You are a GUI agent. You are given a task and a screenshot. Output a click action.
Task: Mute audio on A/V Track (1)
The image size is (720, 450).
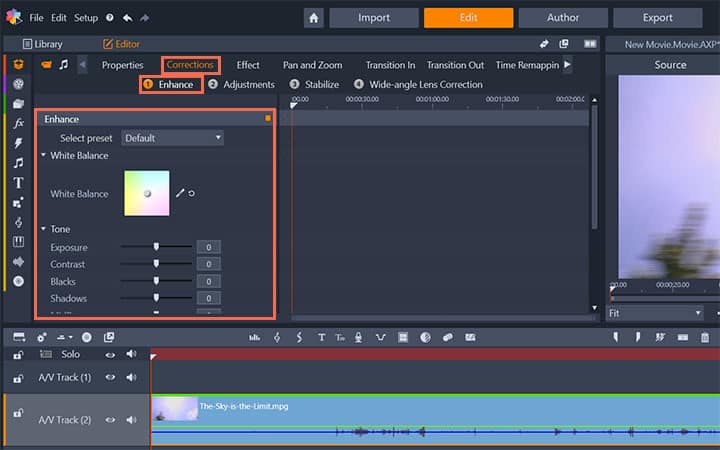tap(131, 377)
